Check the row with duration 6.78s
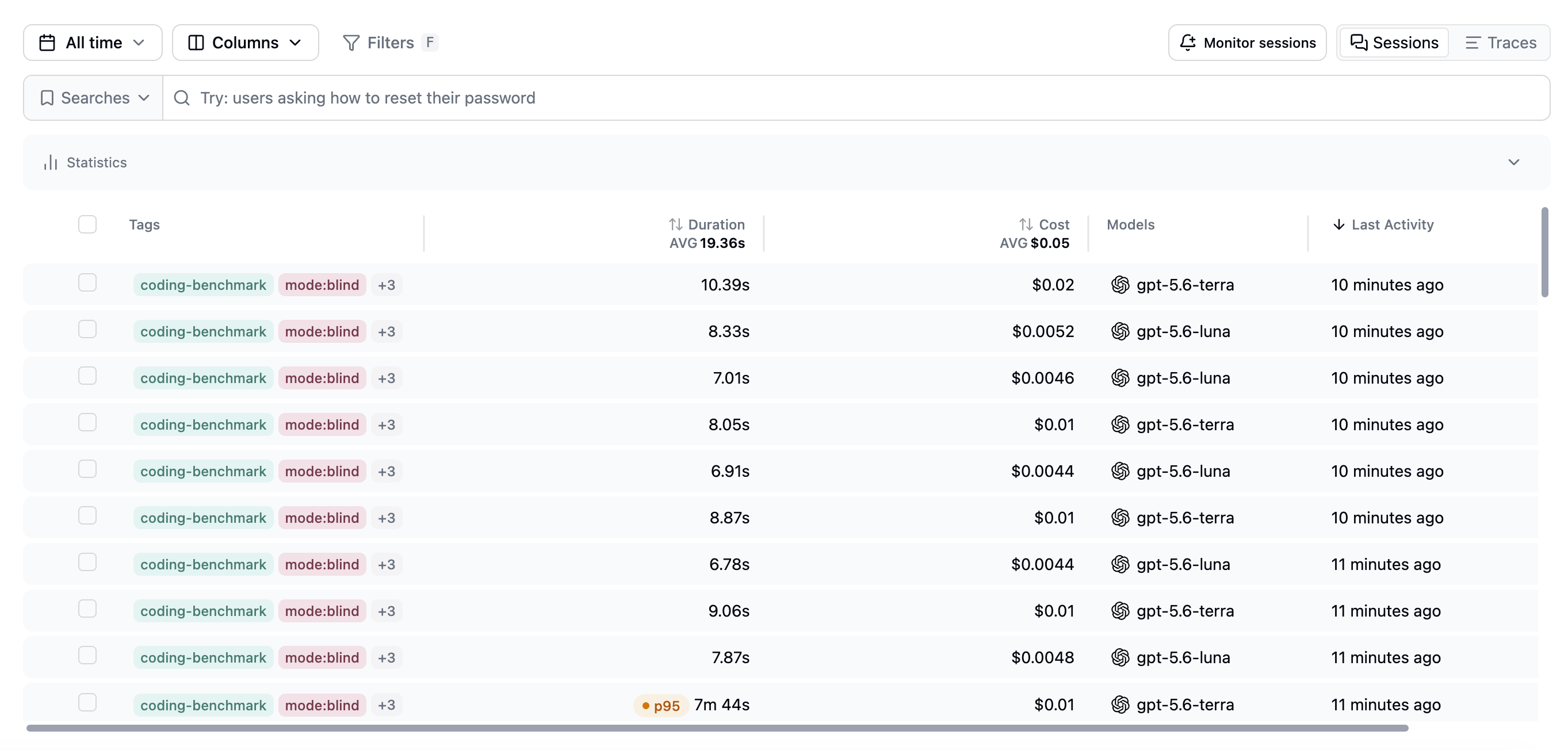Screen dimensions: 1568x750 click(x=87, y=562)
